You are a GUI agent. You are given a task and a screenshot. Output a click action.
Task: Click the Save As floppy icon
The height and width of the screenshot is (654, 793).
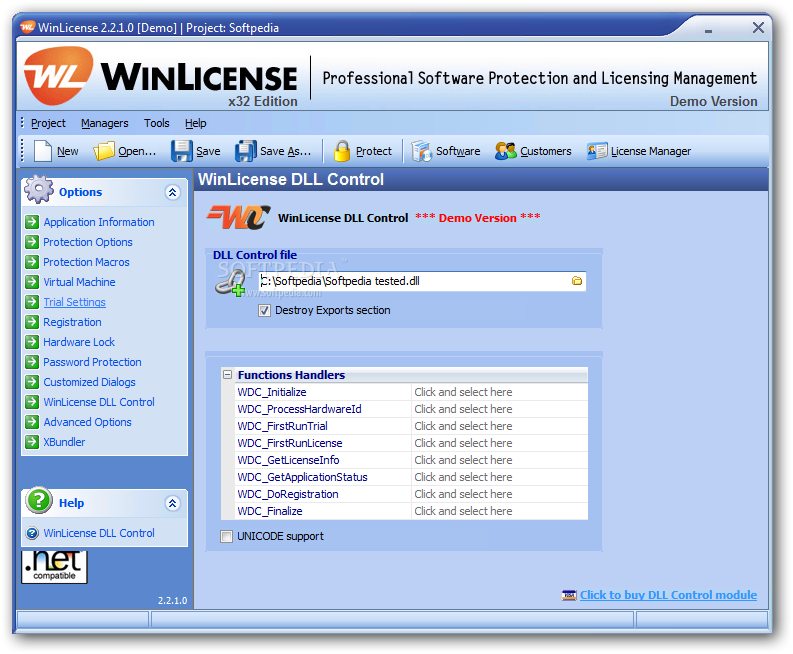pos(246,151)
